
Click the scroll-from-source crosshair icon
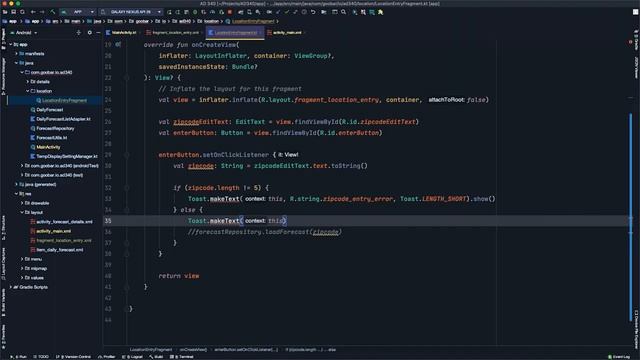point(78,33)
